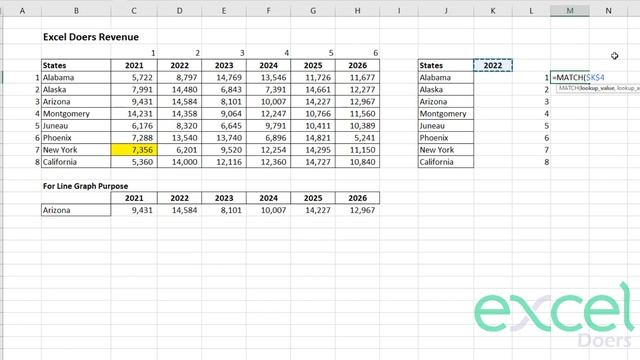Viewport: 640px width, 360px height.
Task: Click Alaska in the lookup table
Action: click(x=446, y=89)
